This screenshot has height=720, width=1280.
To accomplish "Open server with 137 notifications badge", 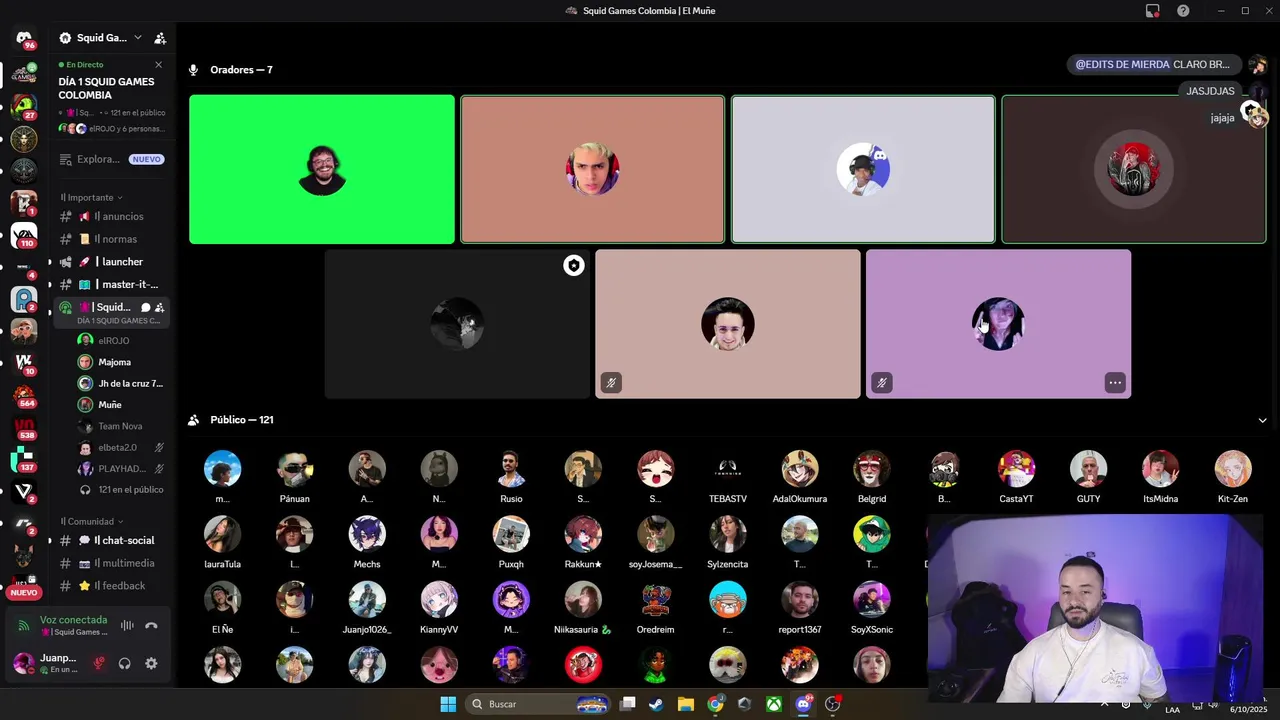I will pyautogui.click(x=24, y=460).
